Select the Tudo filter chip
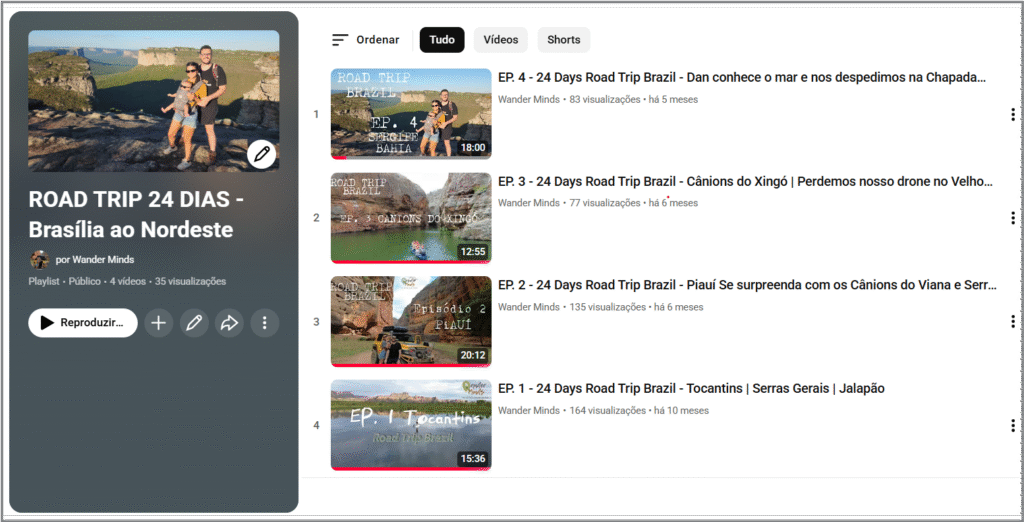The width and height of the screenshot is (1024, 522). click(x=442, y=40)
